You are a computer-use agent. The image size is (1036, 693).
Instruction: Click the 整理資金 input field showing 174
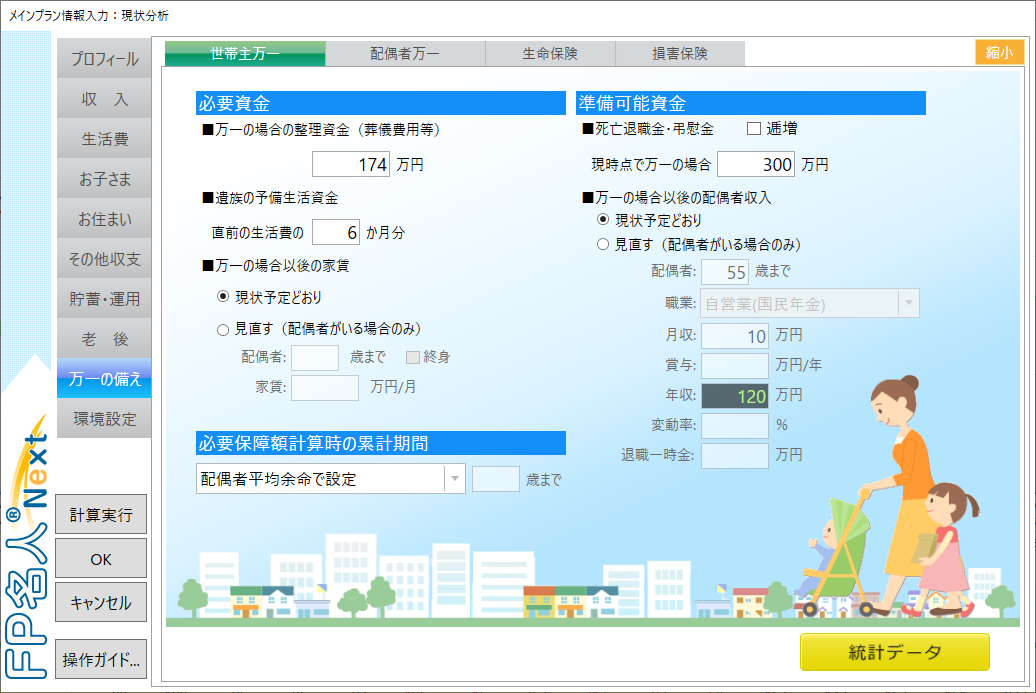click(x=351, y=165)
